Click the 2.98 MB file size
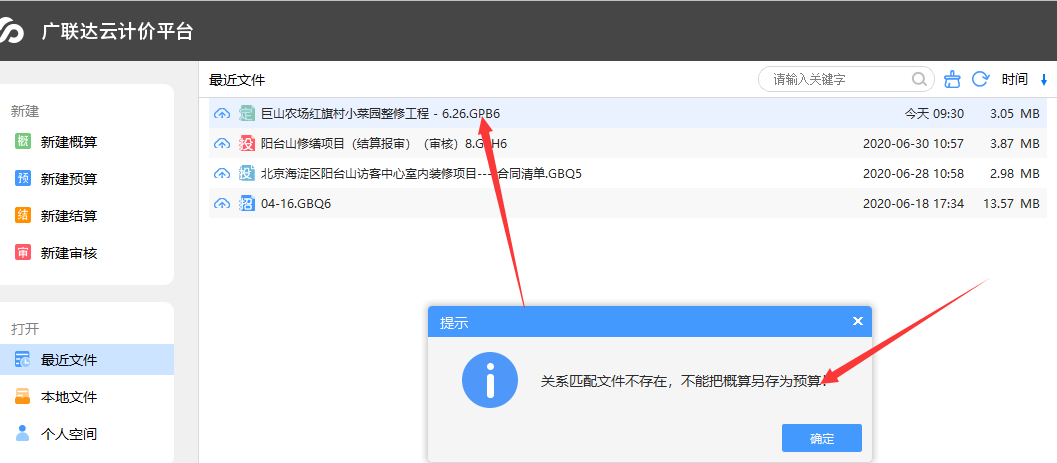 (x=1015, y=174)
